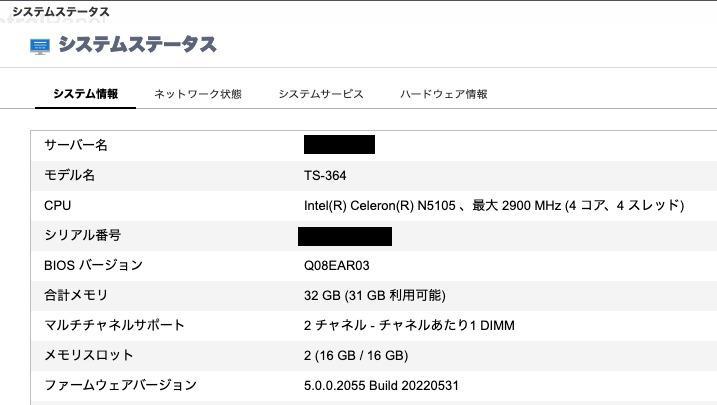Select the TS-364 model name value

pyautogui.click(x=325, y=176)
